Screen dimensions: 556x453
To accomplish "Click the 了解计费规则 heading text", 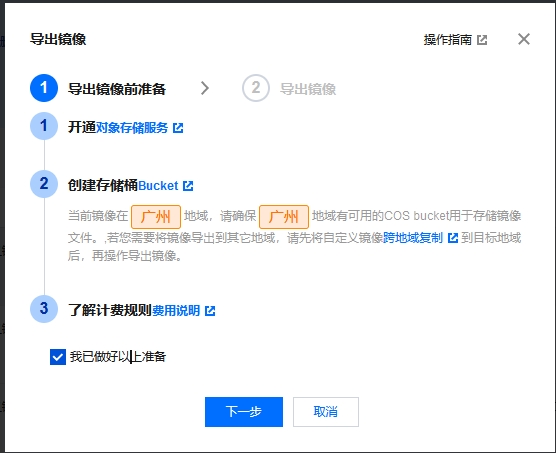I will pos(110,311).
